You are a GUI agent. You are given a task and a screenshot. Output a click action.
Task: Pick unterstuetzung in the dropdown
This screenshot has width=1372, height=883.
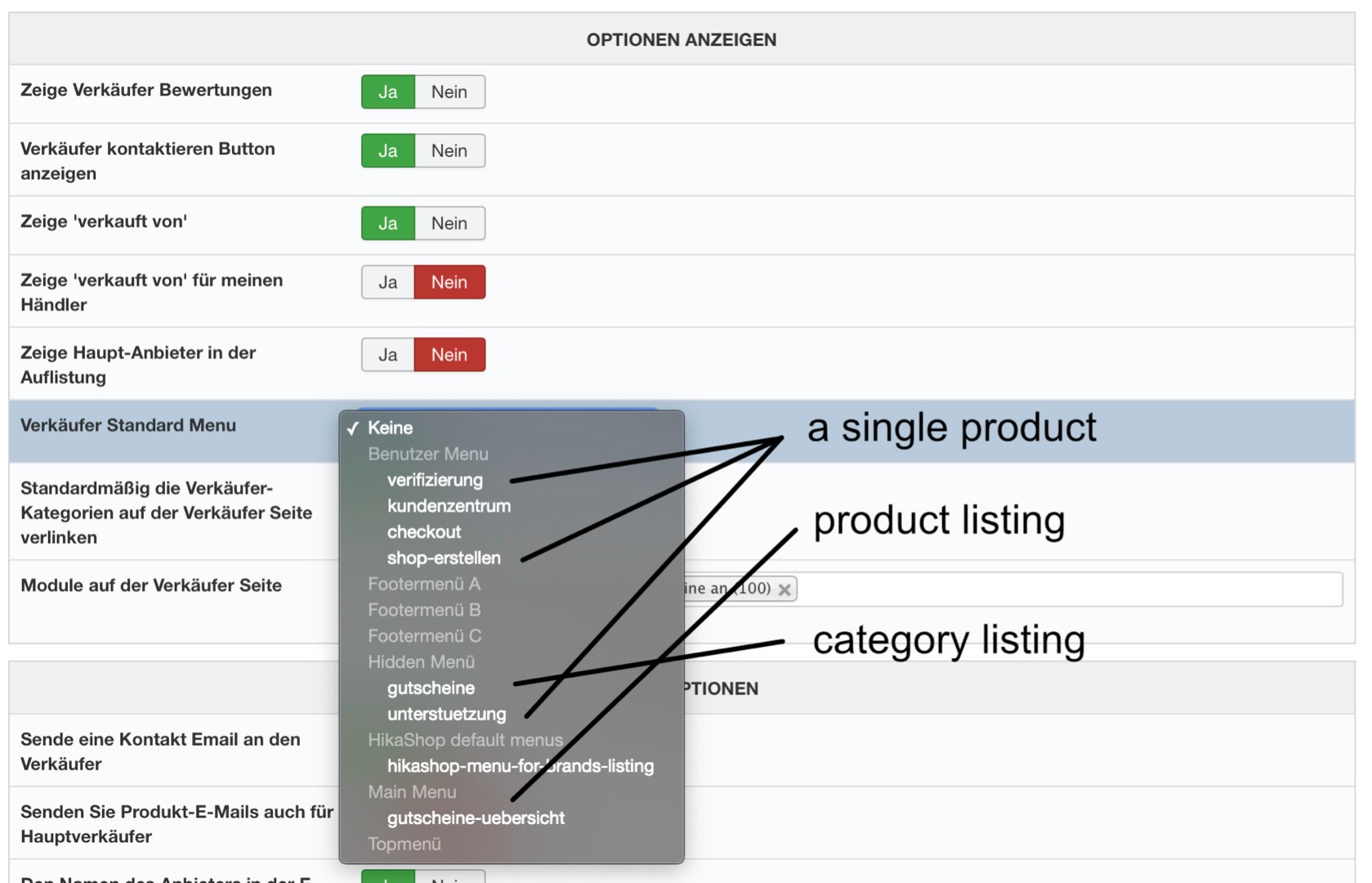tap(446, 715)
